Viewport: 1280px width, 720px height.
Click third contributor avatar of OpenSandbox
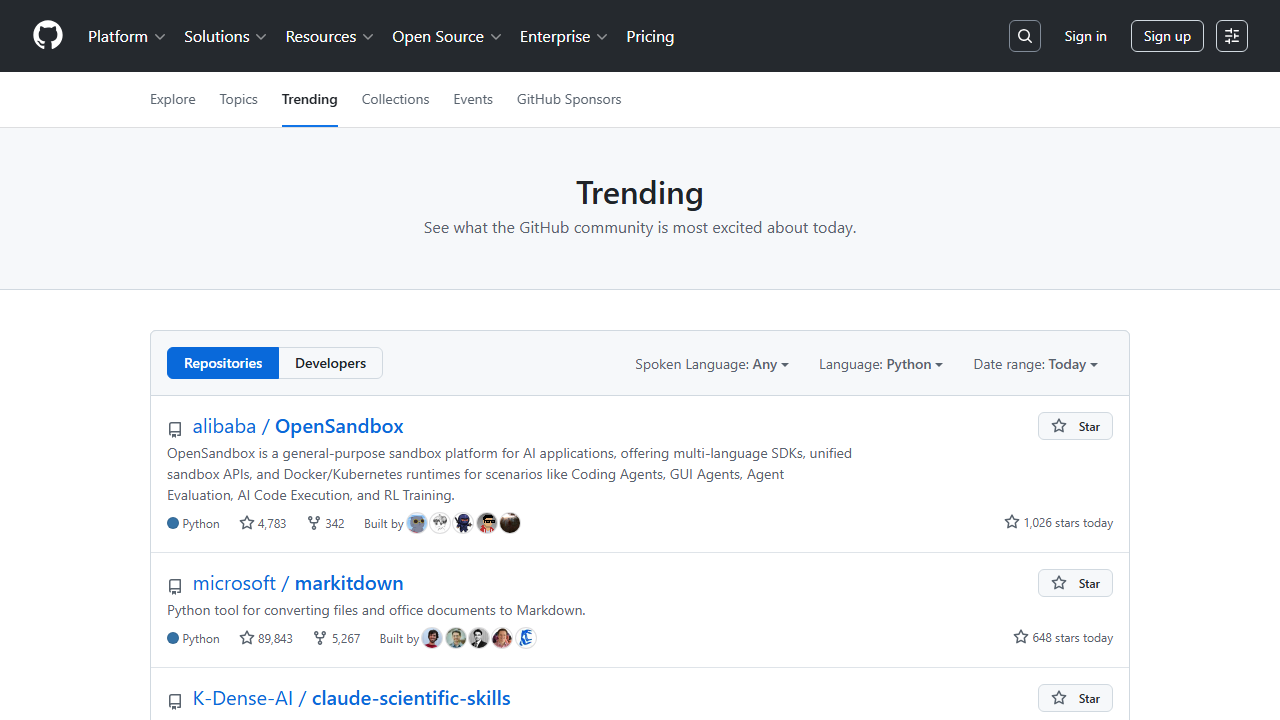pyautogui.click(x=463, y=523)
